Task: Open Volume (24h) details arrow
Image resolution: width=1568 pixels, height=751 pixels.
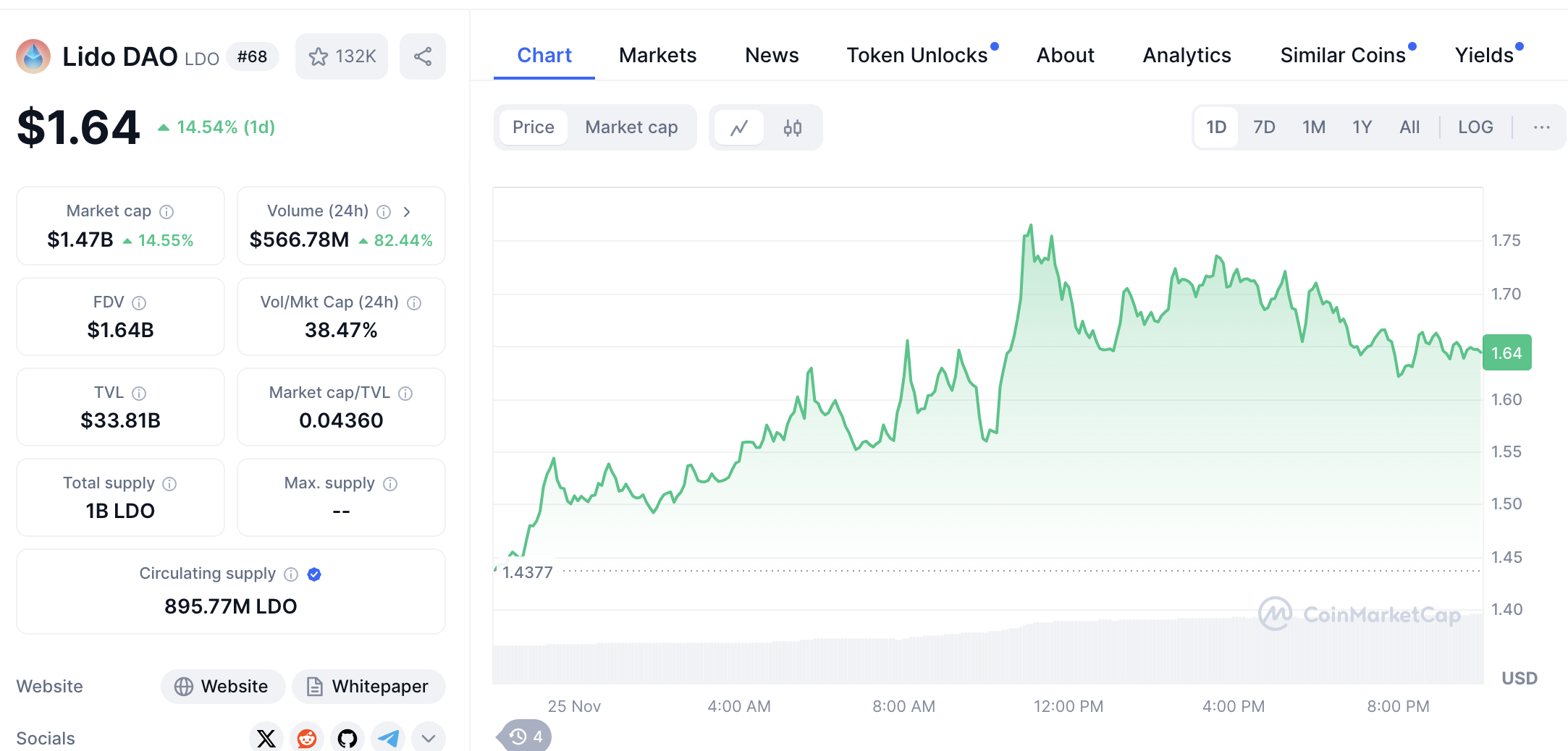Action: (407, 211)
